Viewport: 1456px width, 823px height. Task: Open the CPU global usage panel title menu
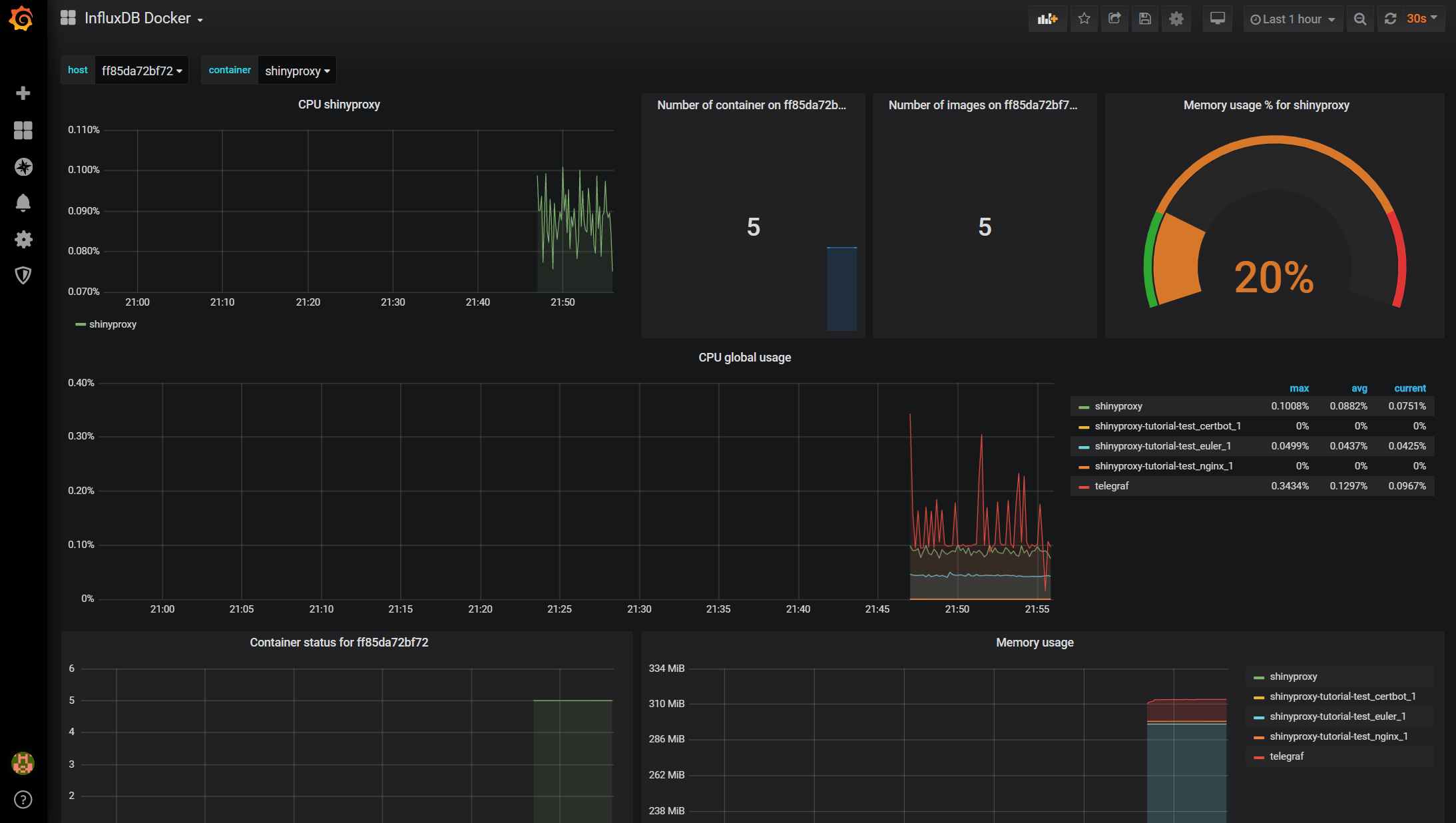coord(744,358)
